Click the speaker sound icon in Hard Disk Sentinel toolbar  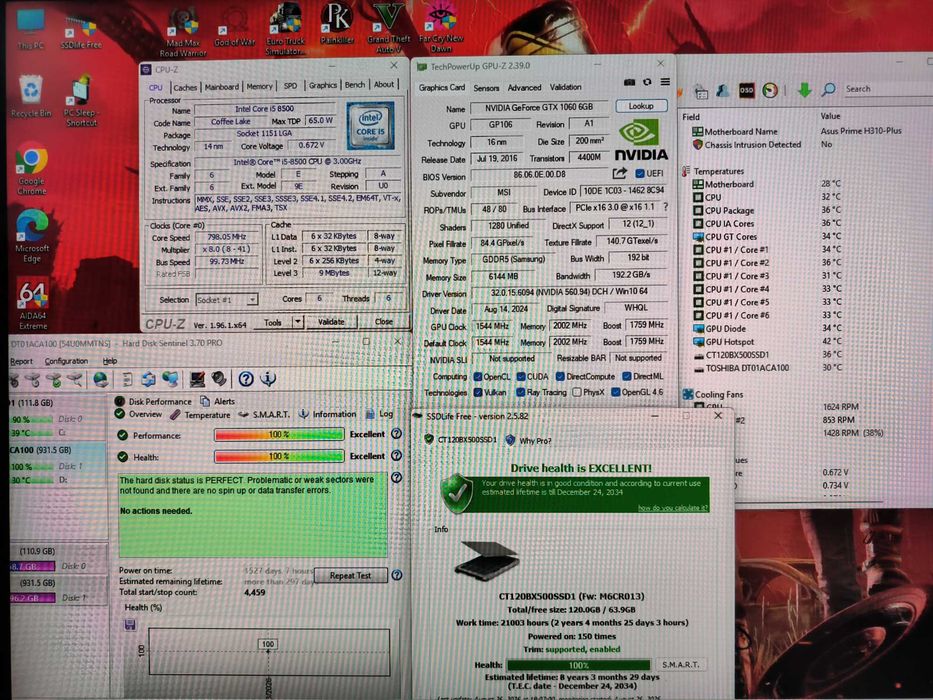219,379
